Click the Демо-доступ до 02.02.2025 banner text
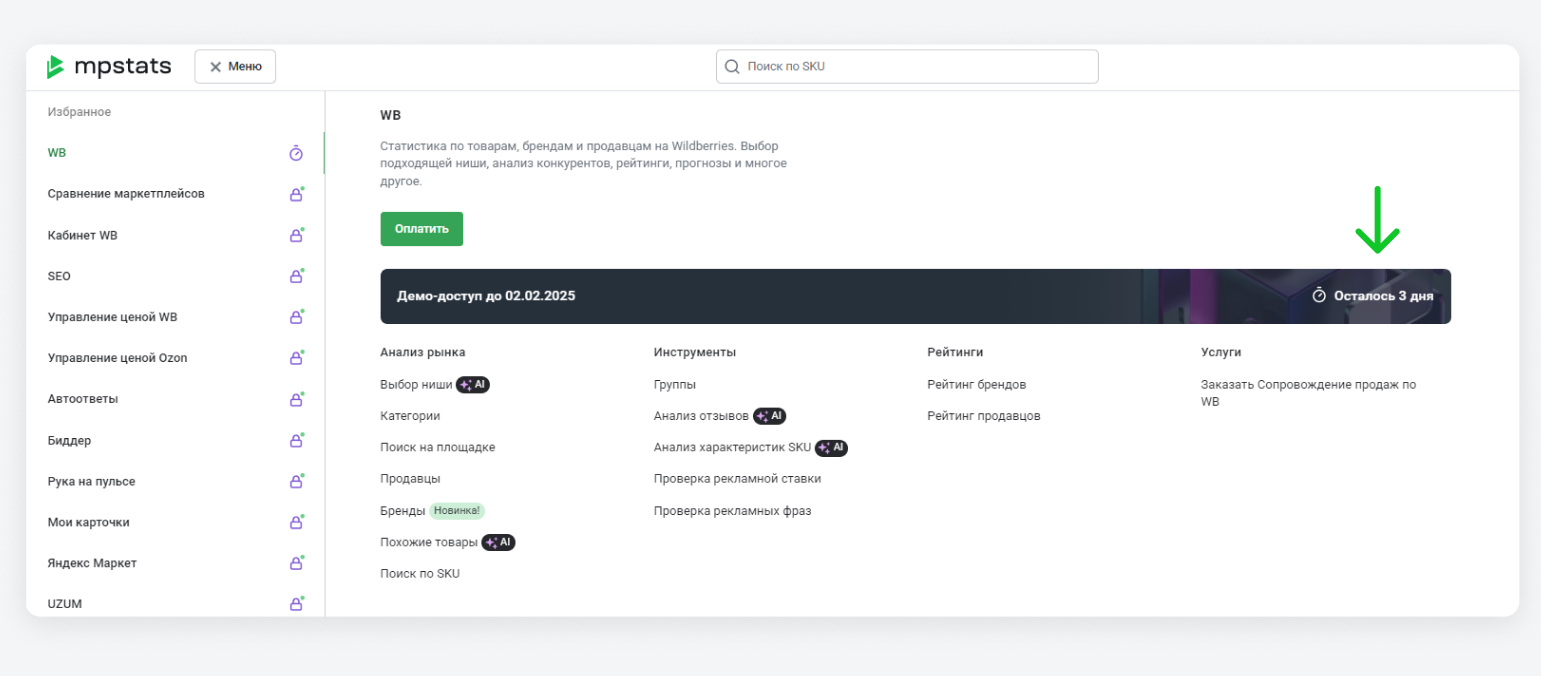Image resolution: width=1541 pixels, height=676 pixels. click(486, 296)
